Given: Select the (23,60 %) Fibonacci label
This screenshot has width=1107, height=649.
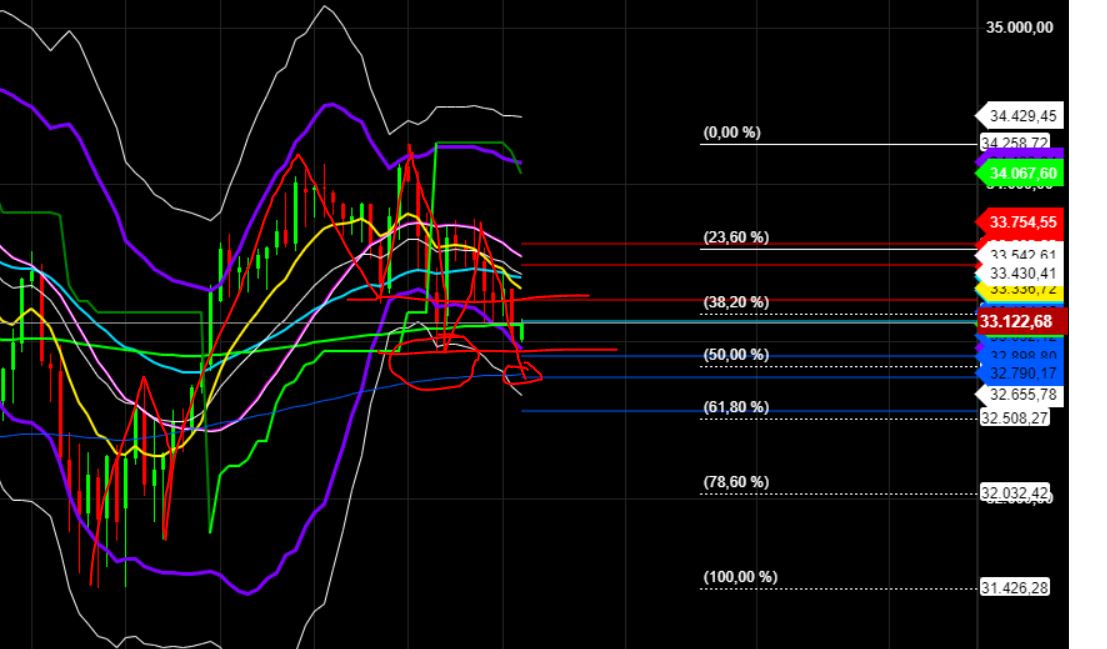Looking at the screenshot, I should pyautogui.click(x=735, y=237).
